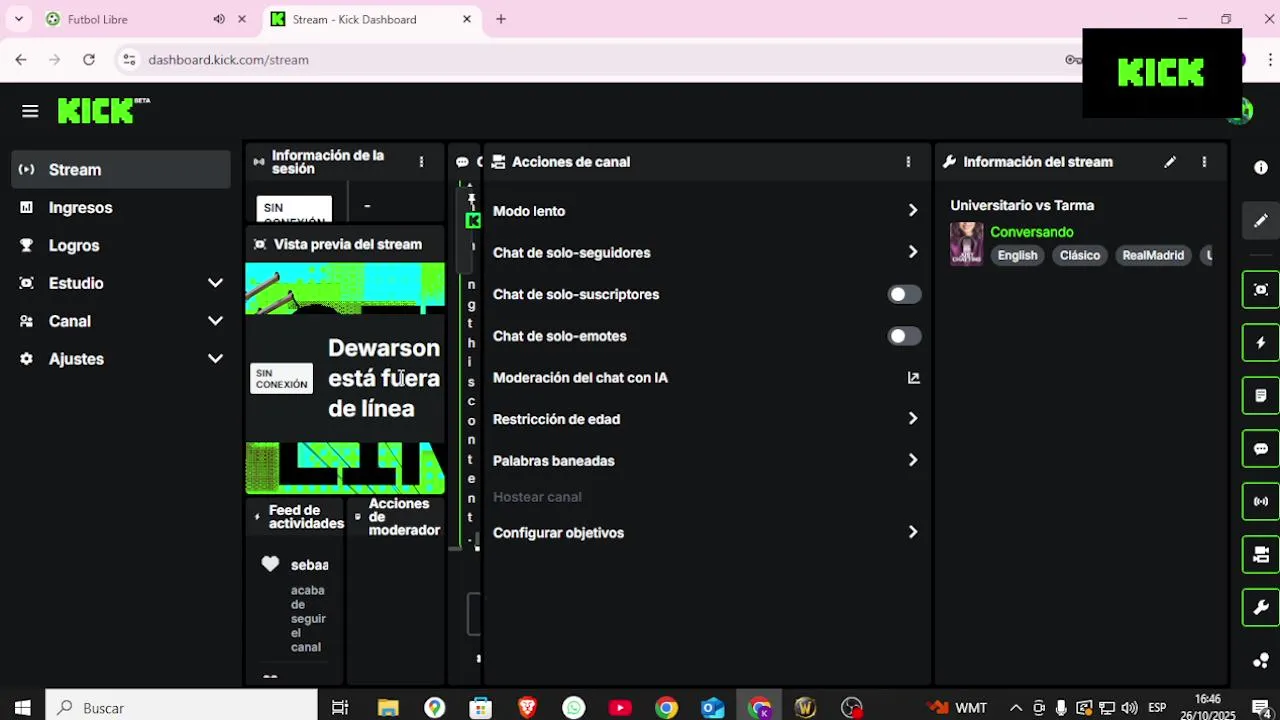Open Restricción de edad arrow

(912, 419)
